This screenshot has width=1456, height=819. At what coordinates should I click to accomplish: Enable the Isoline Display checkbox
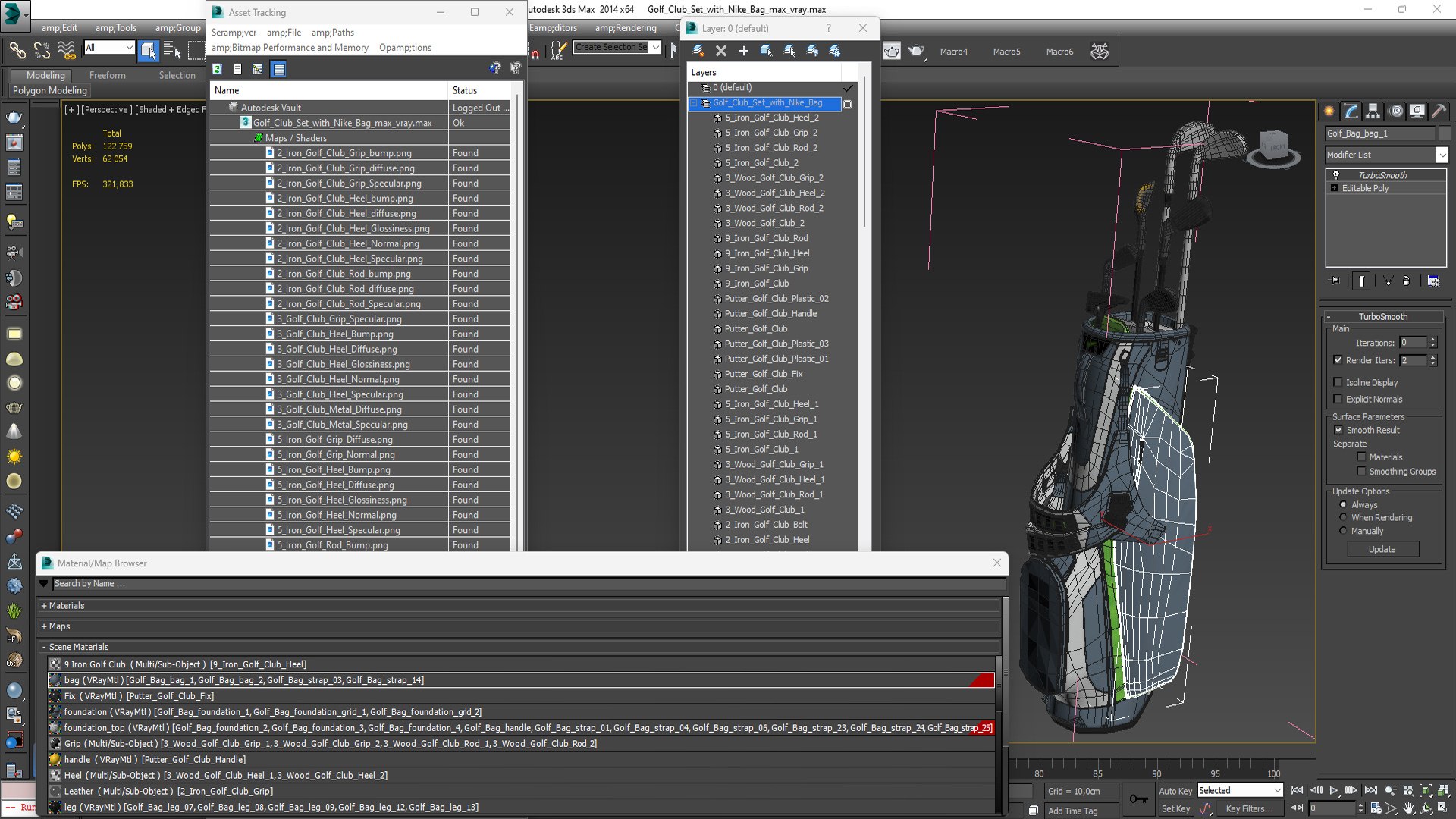pyautogui.click(x=1338, y=382)
